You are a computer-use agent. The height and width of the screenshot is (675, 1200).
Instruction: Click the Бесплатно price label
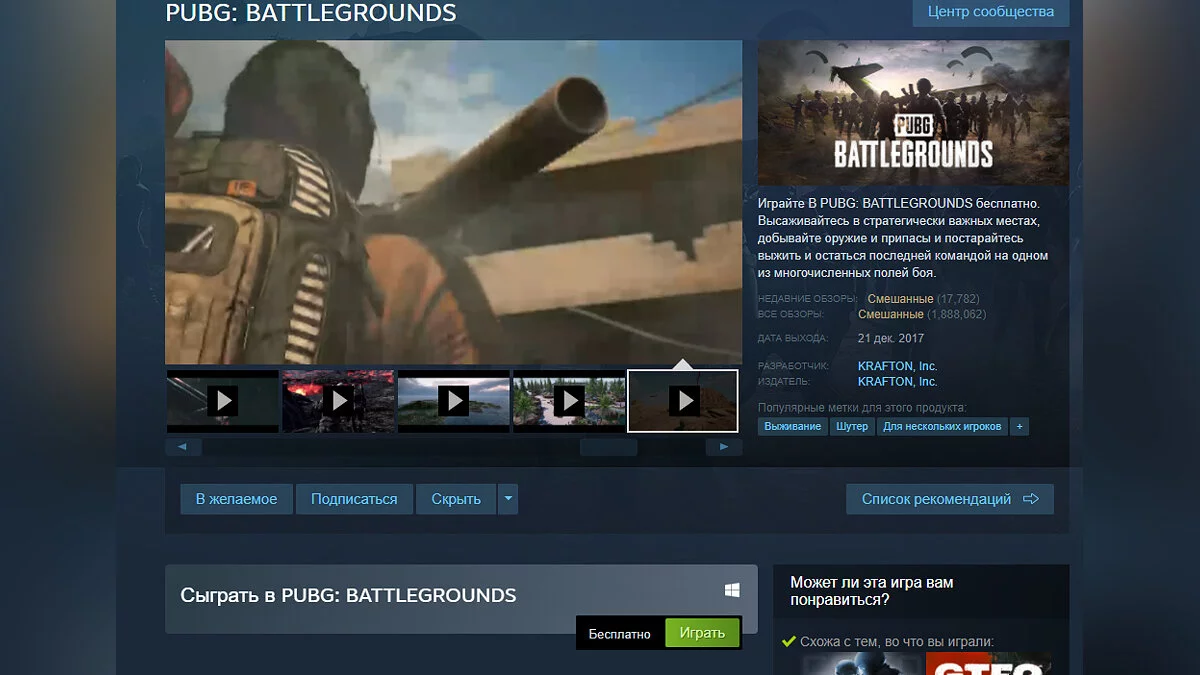(620, 634)
